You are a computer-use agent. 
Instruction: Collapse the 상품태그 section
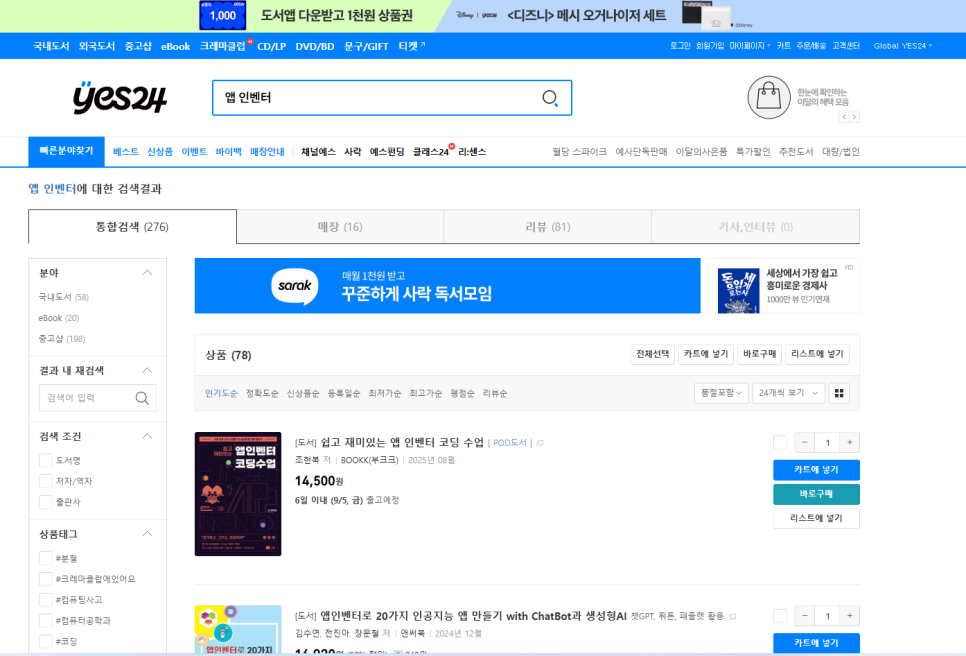pyautogui.click(x=147, y=534)
